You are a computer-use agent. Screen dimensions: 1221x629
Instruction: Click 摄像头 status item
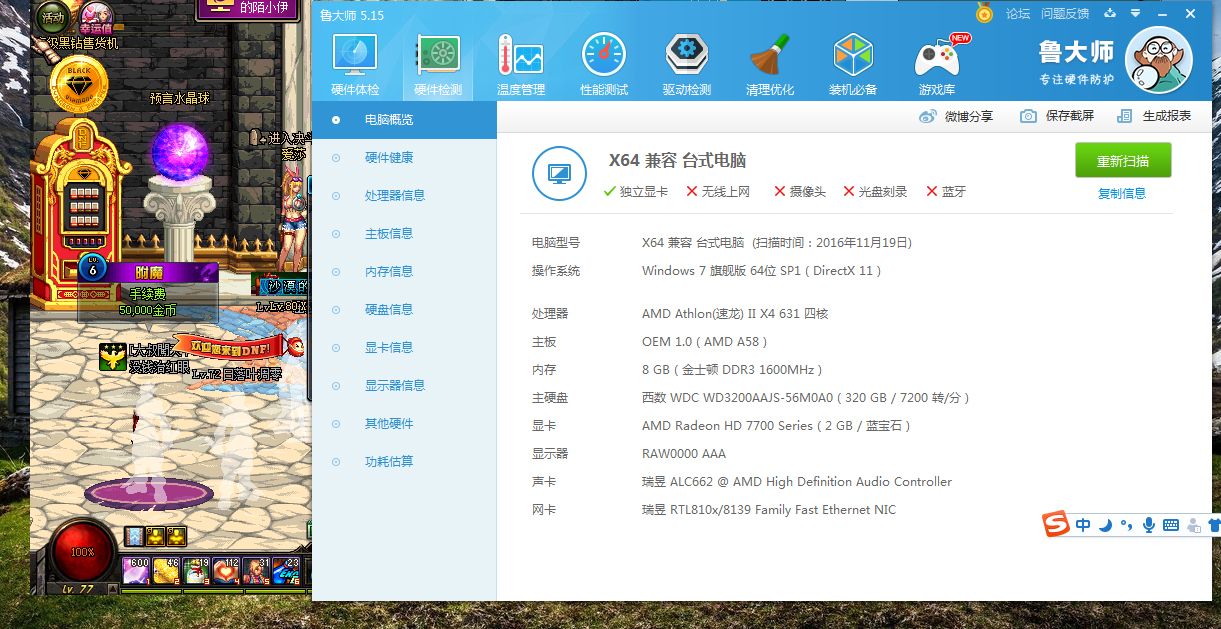click(x=800, y=191)
